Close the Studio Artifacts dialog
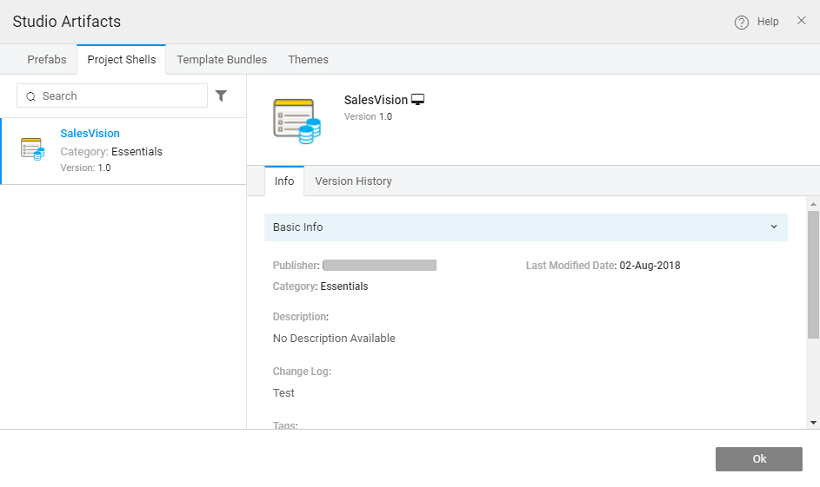 coord(801,21)
